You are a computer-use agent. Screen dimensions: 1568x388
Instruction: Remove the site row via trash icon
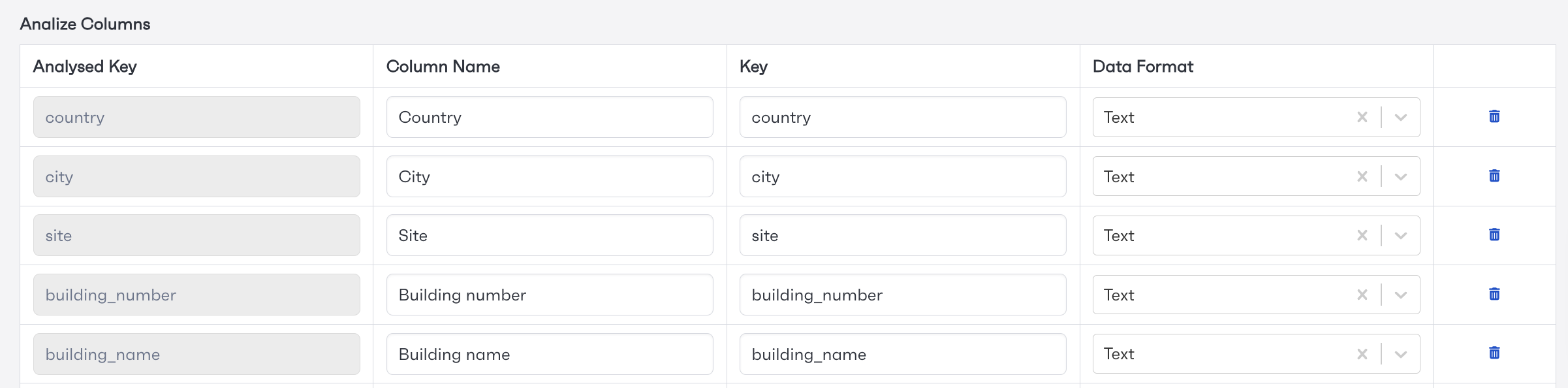[1494, 234]
